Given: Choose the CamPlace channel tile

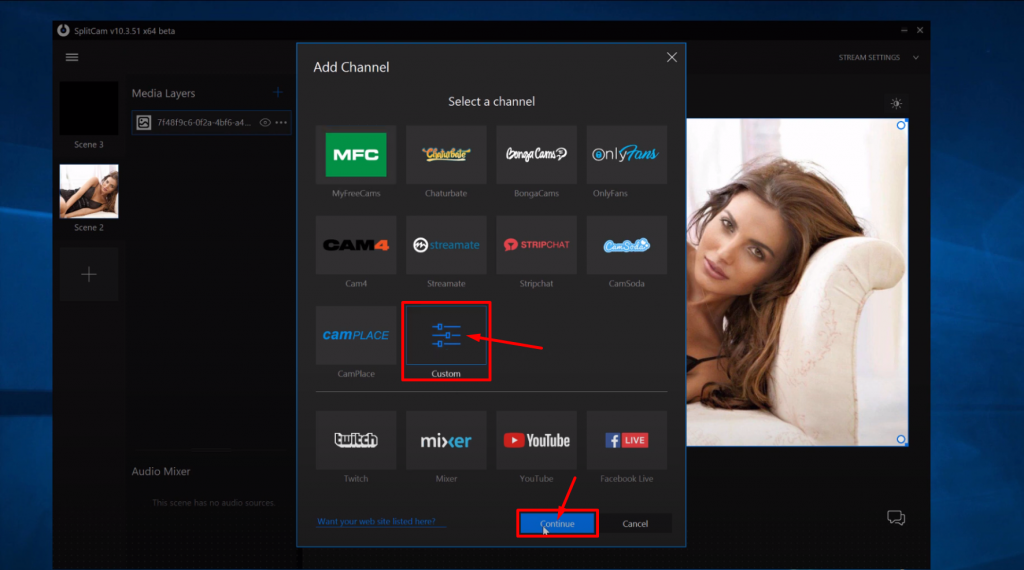Looking at the screenshot, I should click(356, 335).
